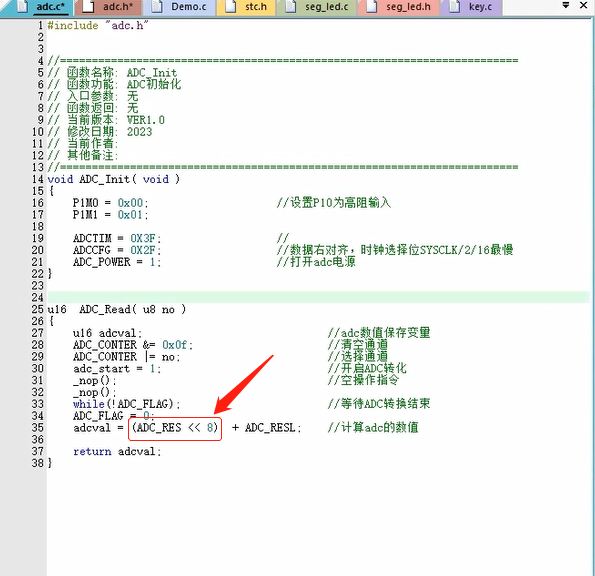Click comment '// 当前版本: VER1.0'
Image resolution: width=595 pixels, height=576 pixels.
[x=106, y=120]
